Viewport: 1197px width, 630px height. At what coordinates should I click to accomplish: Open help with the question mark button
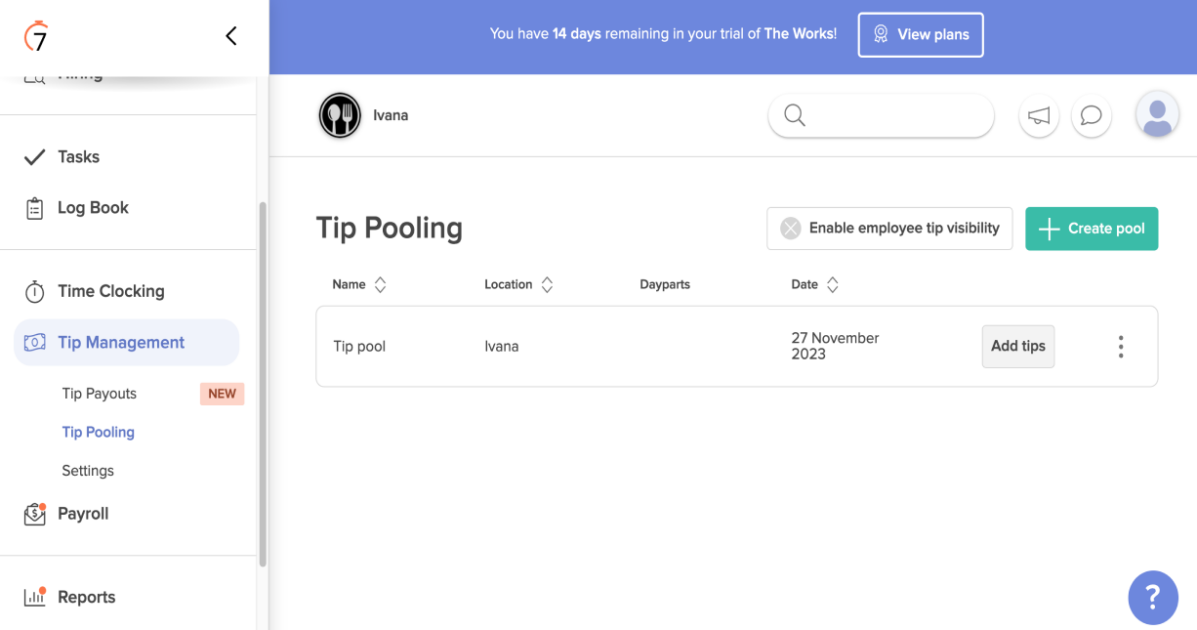pos(1153,597)
